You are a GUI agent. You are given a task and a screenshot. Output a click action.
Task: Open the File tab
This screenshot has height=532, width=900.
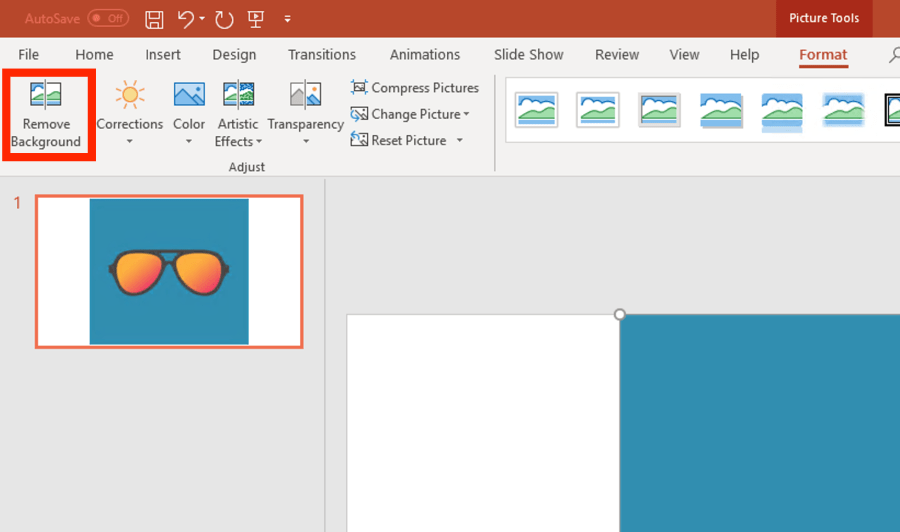(28, 55)
